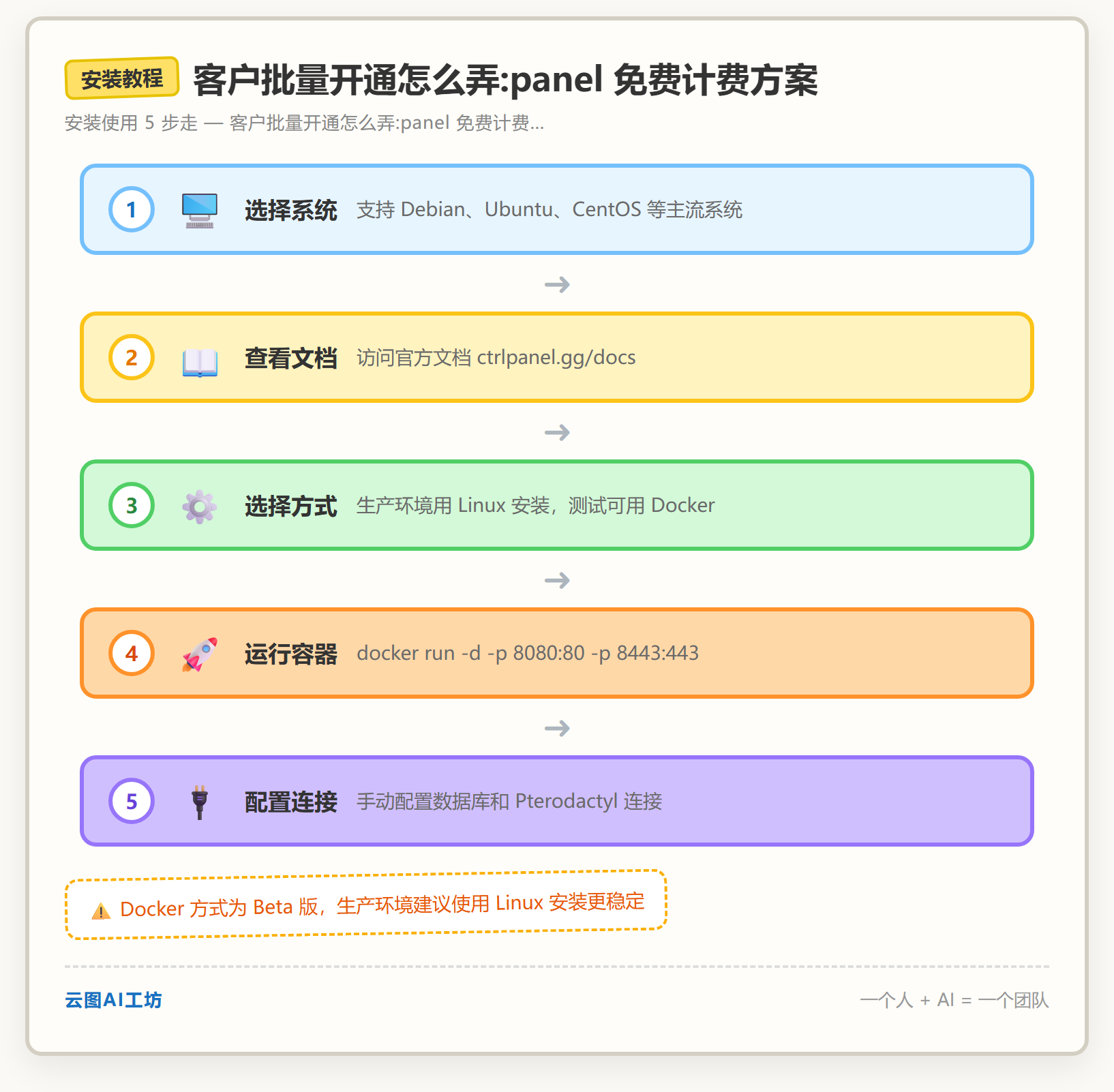Click the subtitle starting with 安装使用 5 步走
The width and height of the screenshot is (1114, 1092).
pyautogui.click(x=304, y=123)
